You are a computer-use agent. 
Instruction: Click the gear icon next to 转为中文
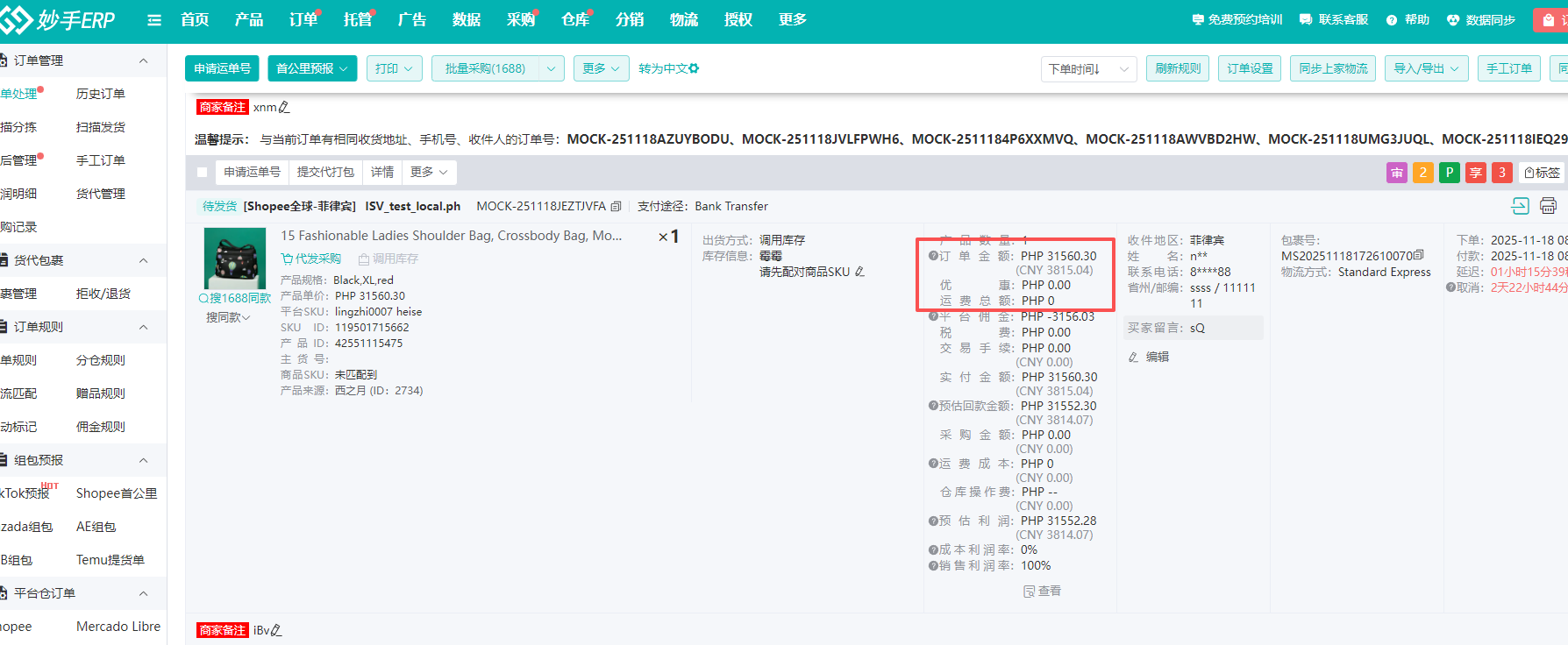click(694, 68)
